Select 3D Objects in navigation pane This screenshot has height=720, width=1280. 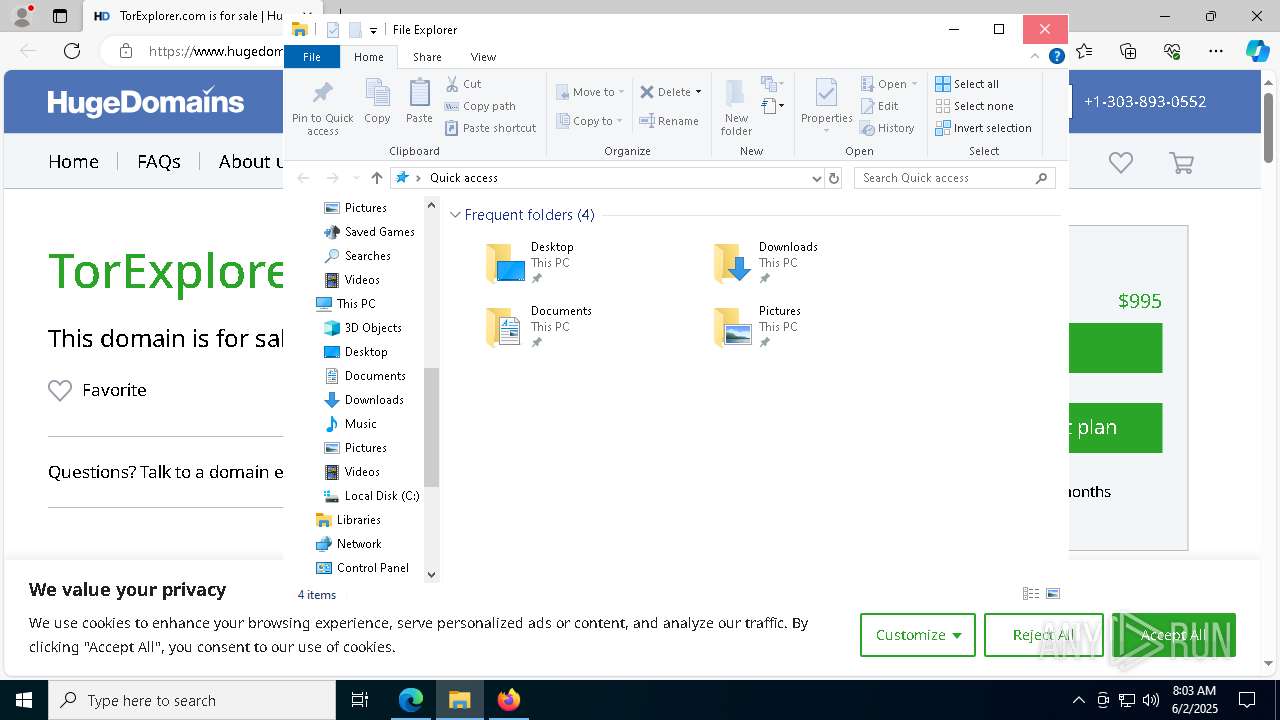click(x=363, y=328)
